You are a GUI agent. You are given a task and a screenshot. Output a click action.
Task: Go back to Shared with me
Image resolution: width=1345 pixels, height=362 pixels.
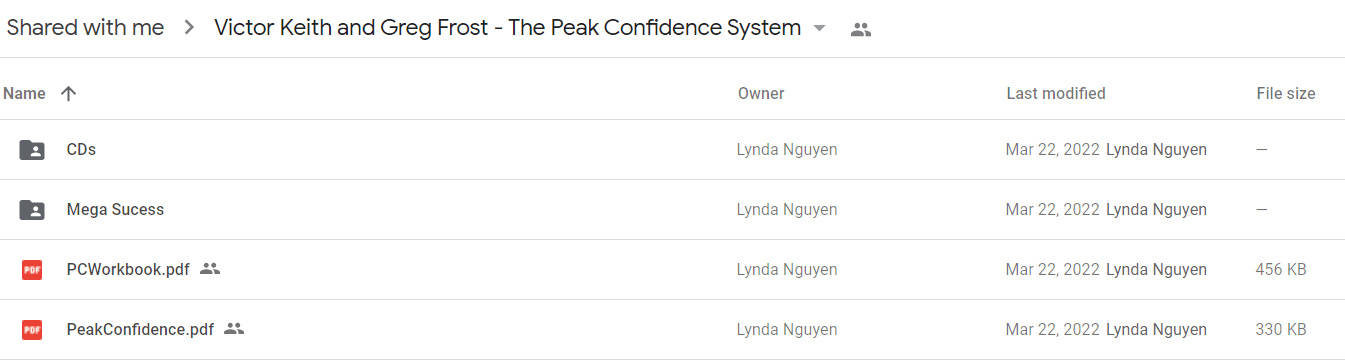pyautogui.click(x=85, y=28)
